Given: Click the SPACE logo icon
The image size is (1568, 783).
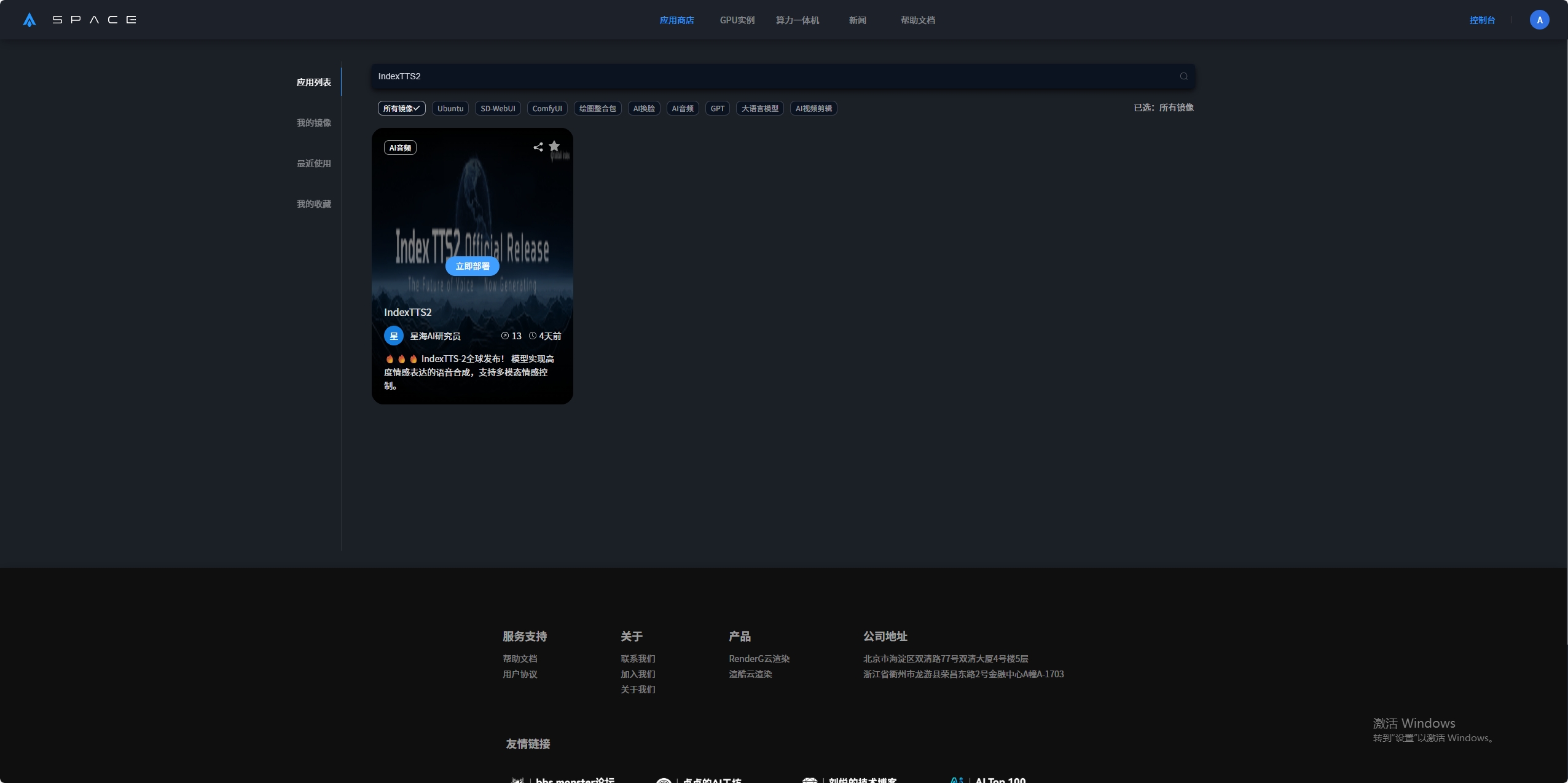Looking at the screenshot, I should (x=29, y=20).
